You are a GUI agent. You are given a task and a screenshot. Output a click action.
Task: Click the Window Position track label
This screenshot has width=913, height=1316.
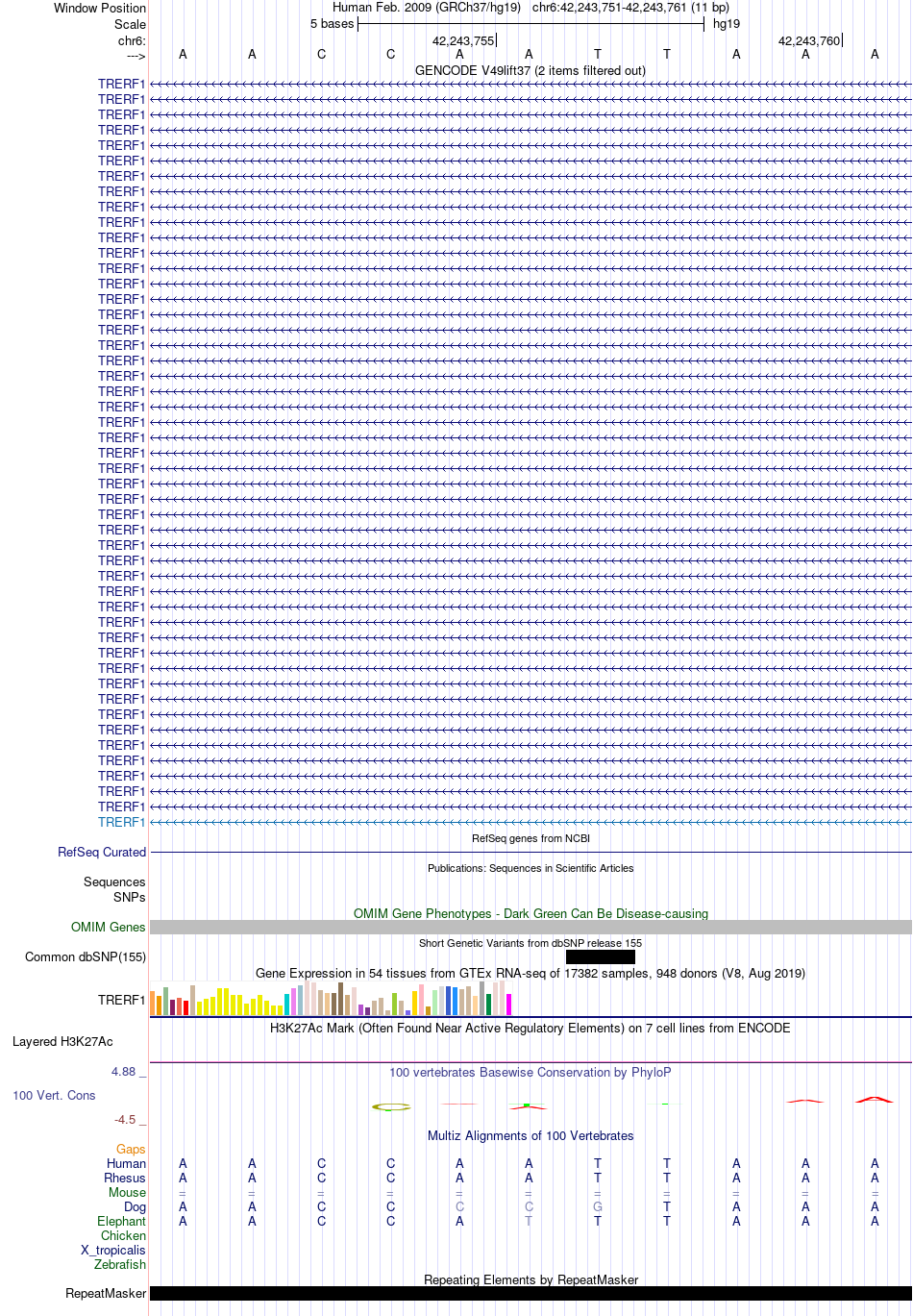100,8
